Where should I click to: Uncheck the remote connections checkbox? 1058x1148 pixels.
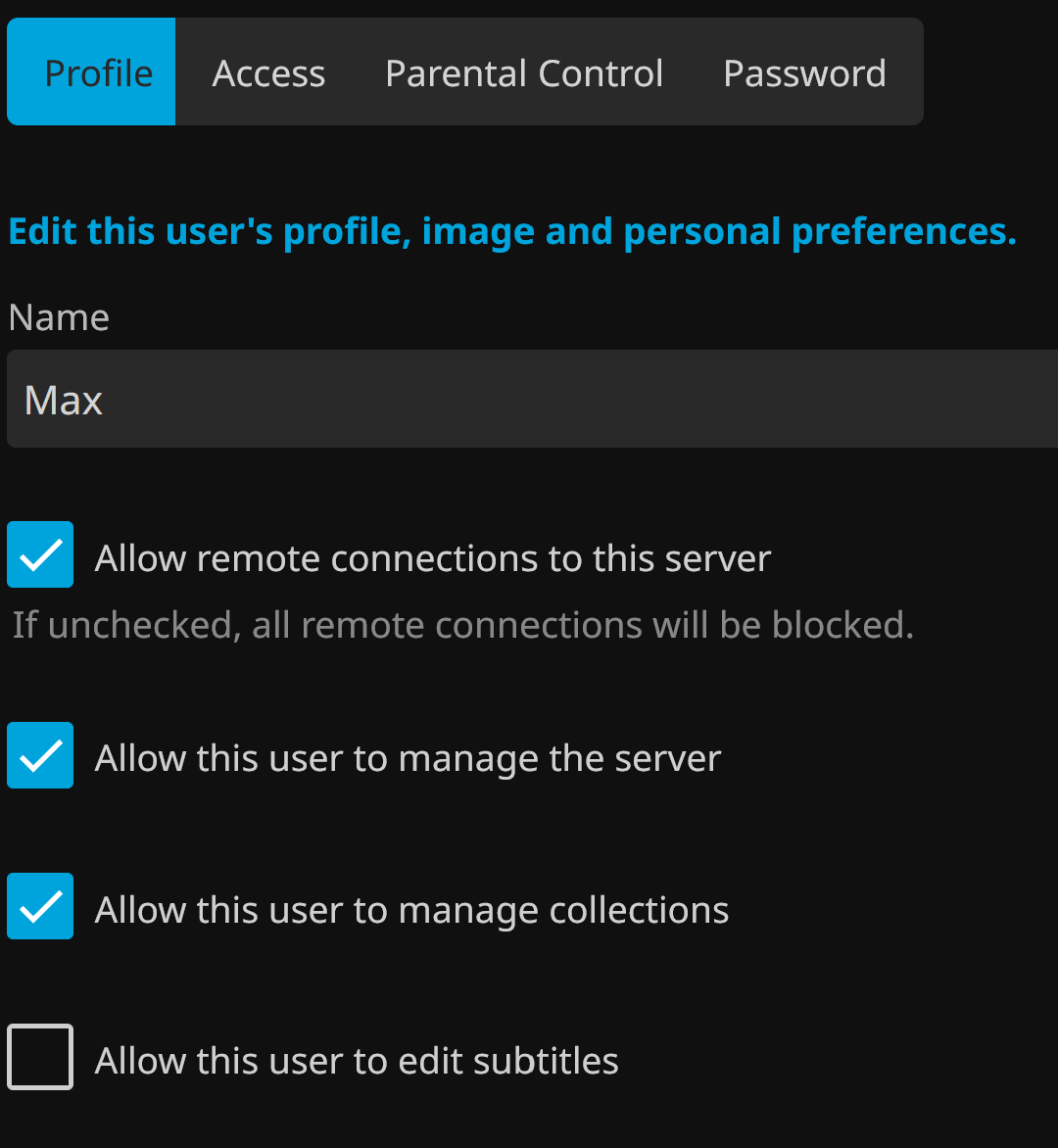tap(40, 554)
